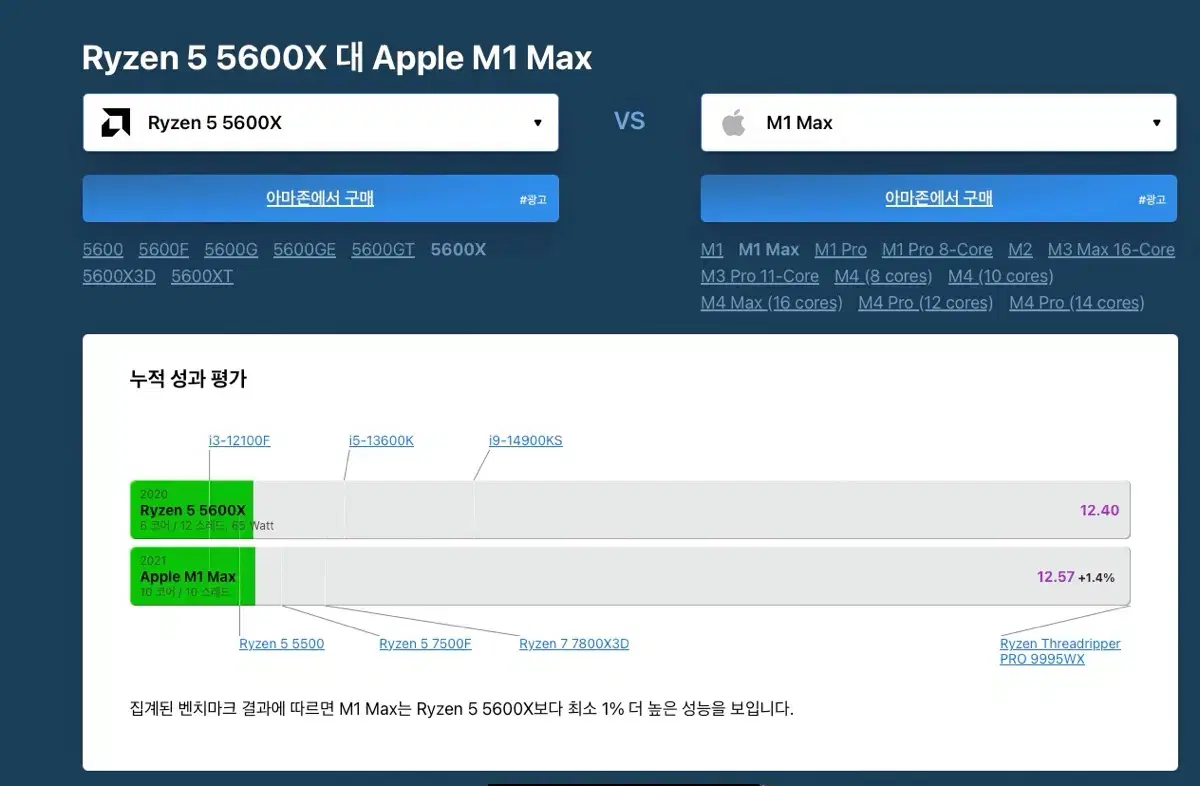Open the M4 Pro (12 cores) link
The image size is (1200, 786).
tap(926, 303)
